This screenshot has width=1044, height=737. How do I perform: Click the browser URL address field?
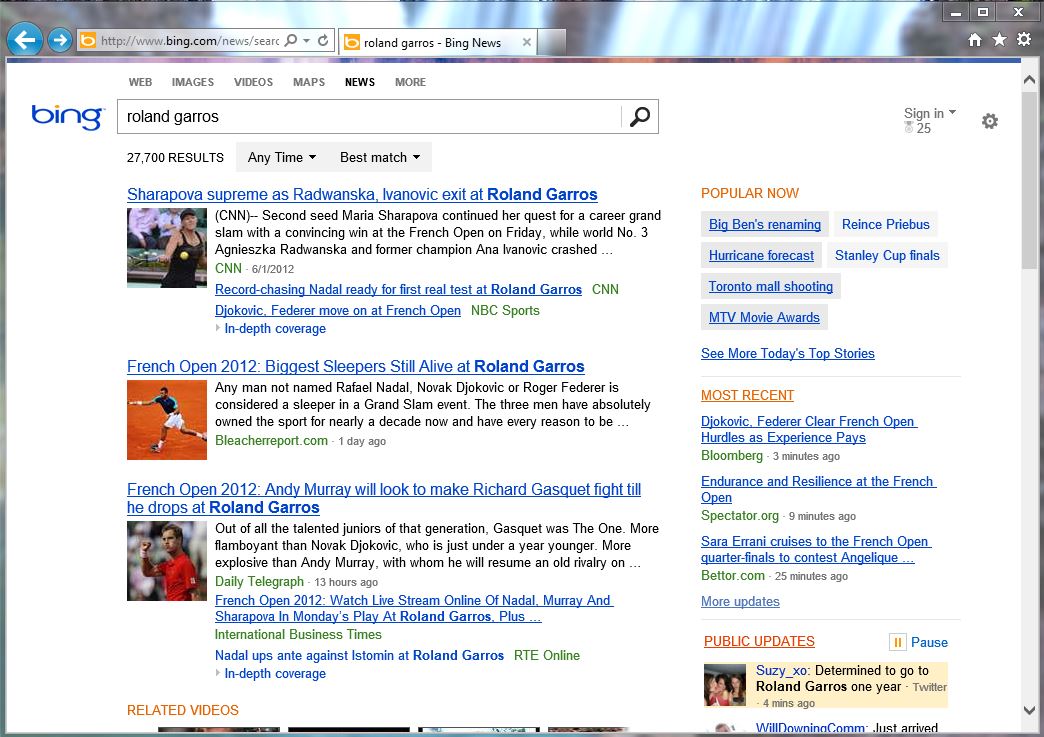click(x=190, y=41)
